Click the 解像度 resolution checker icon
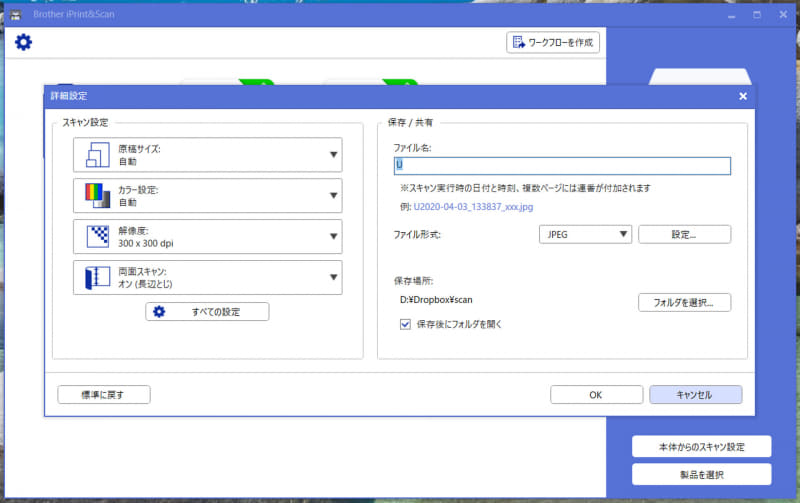 (98, 236)
